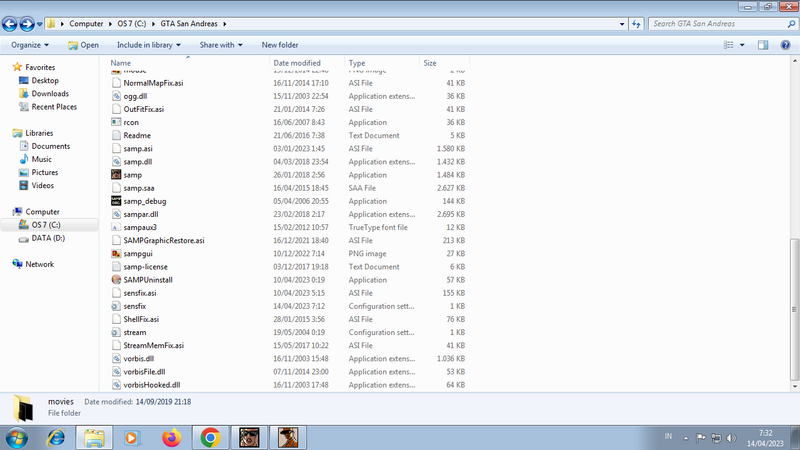800x450 pixels.
Task: Refresh the GTA San Andreas folder
Action: coord(636,24)
